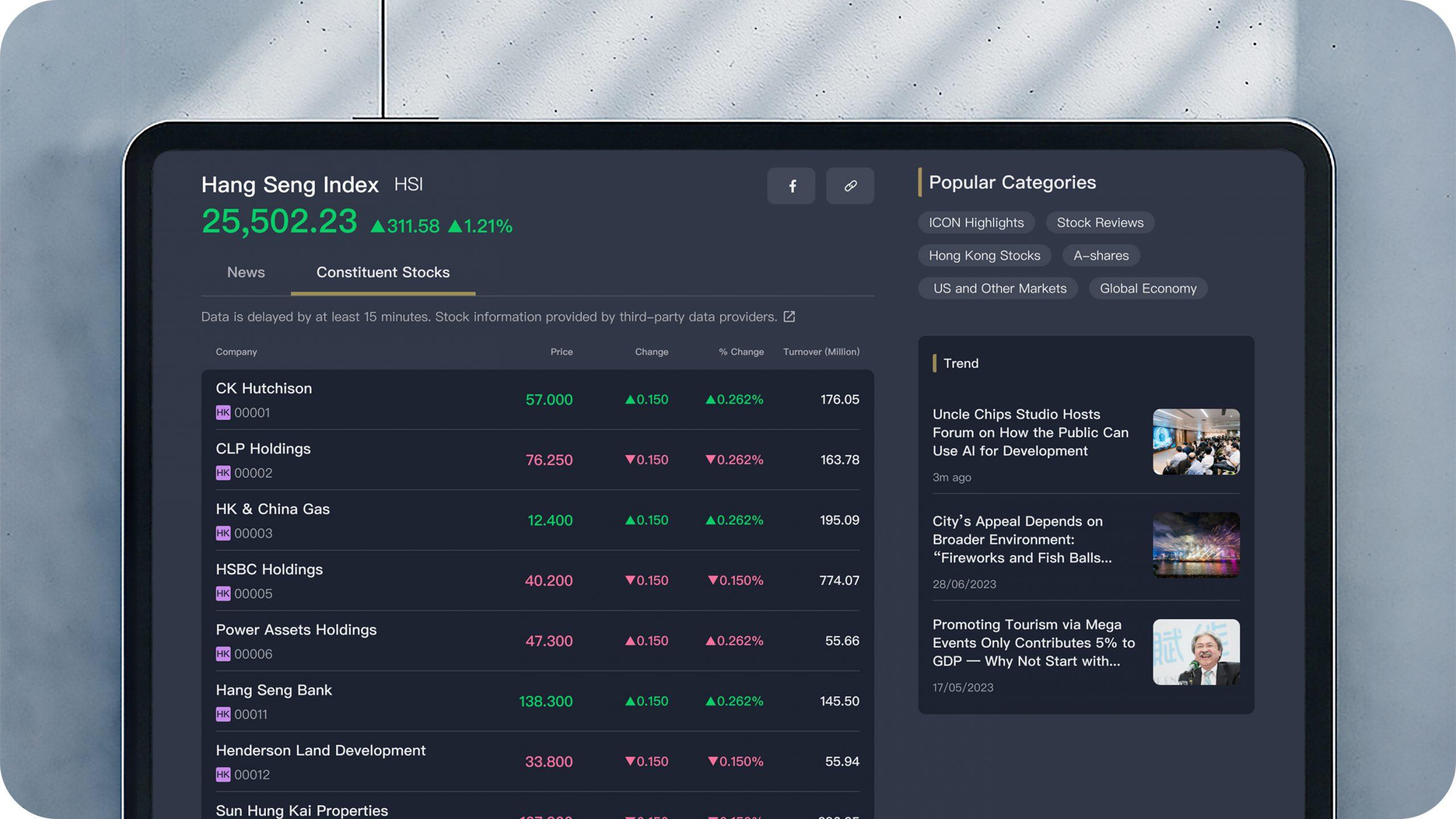Screen dimensions: 1456x819
Task: Switch to the News tab
Action: (x=246, y=272)
